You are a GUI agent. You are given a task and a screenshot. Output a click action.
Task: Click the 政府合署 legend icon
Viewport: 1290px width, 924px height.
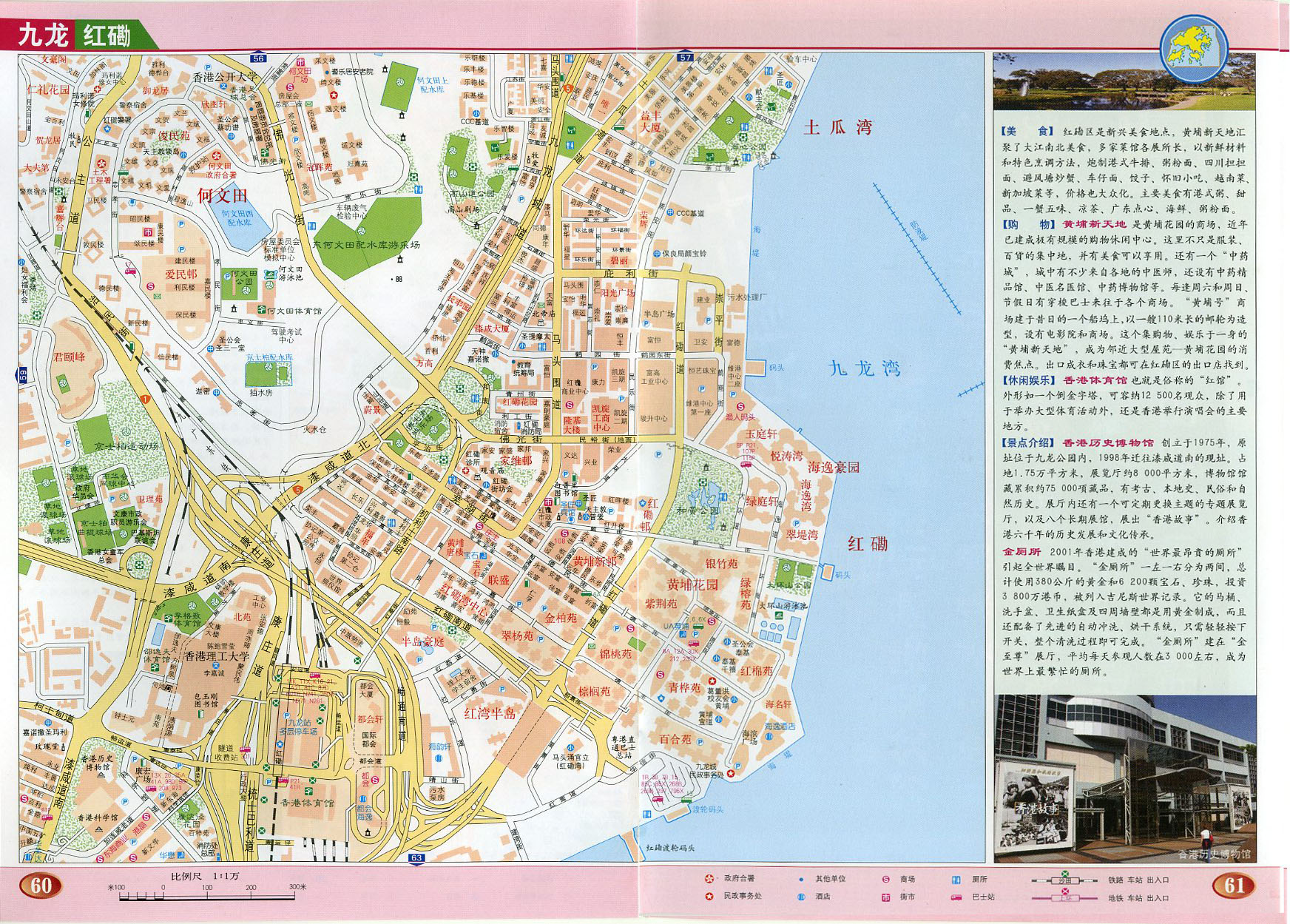tap(710, 879)
